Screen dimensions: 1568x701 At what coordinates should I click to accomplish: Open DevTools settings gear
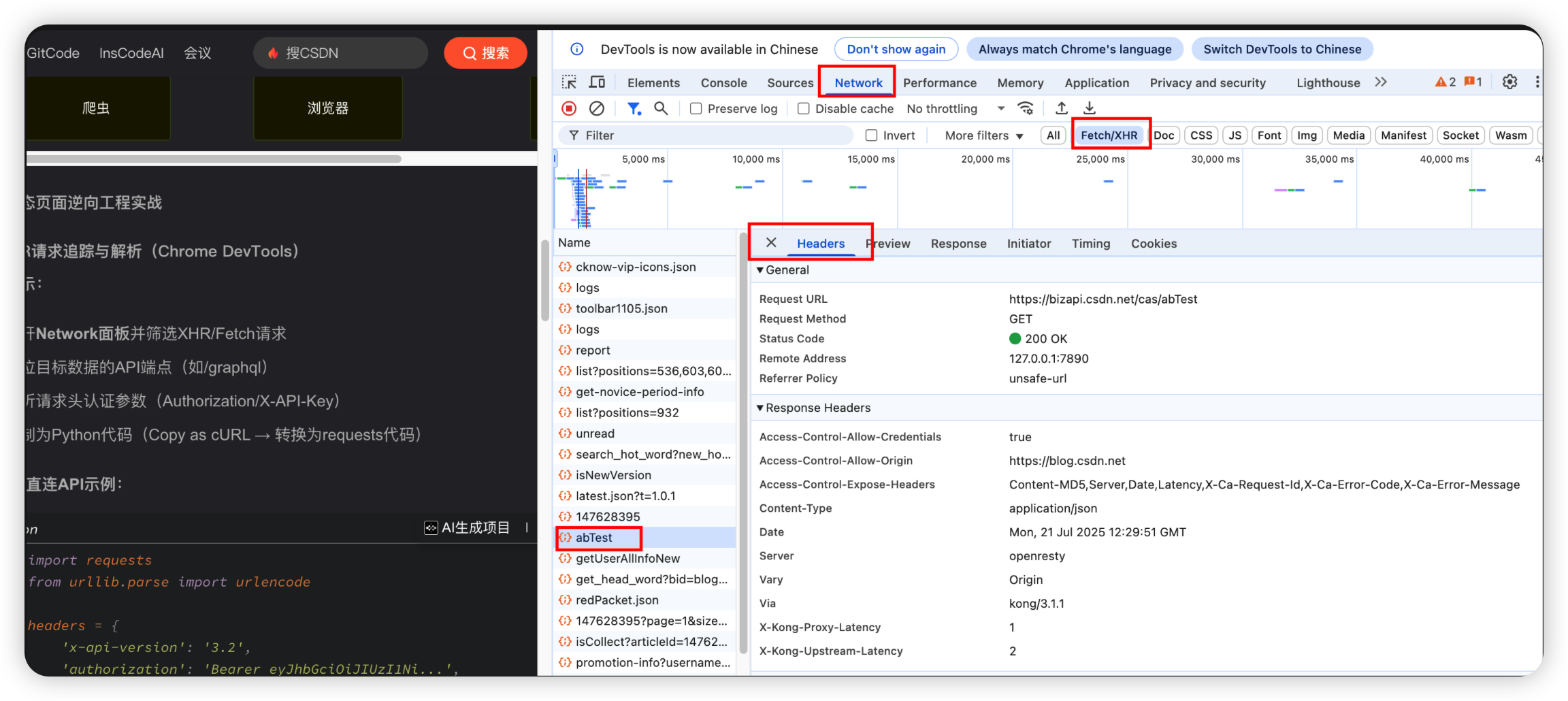1509,82
